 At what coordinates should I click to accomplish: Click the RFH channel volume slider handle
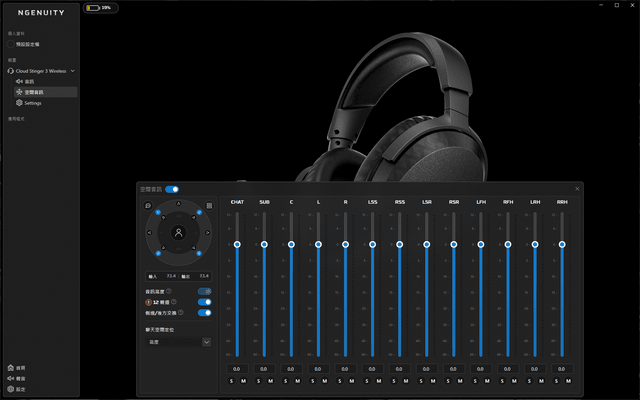tap(508, 244)
